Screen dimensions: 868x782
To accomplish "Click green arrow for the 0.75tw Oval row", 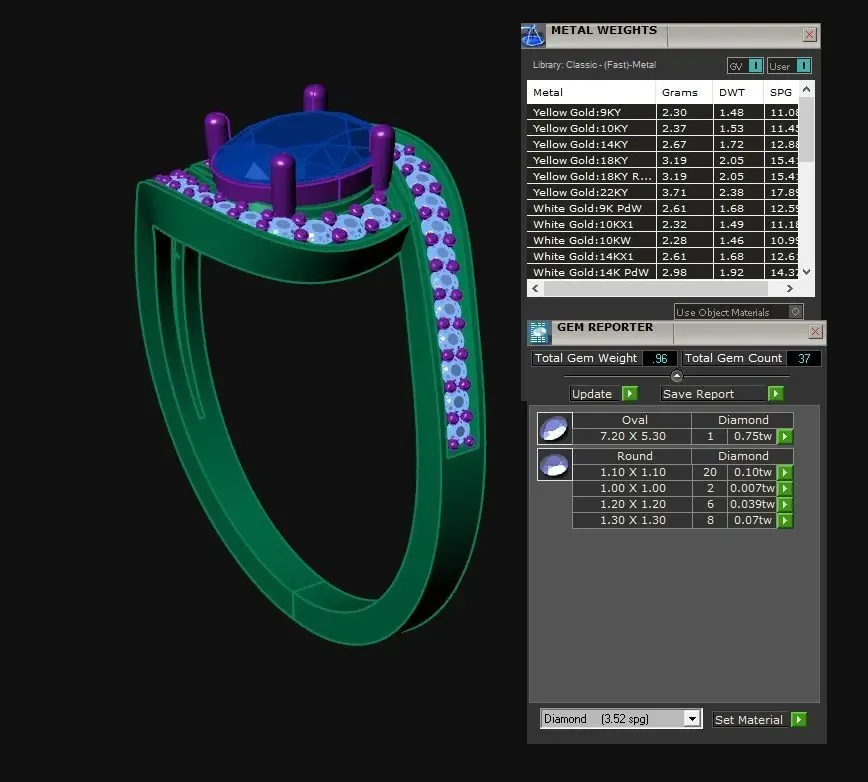I will [784, 437].
